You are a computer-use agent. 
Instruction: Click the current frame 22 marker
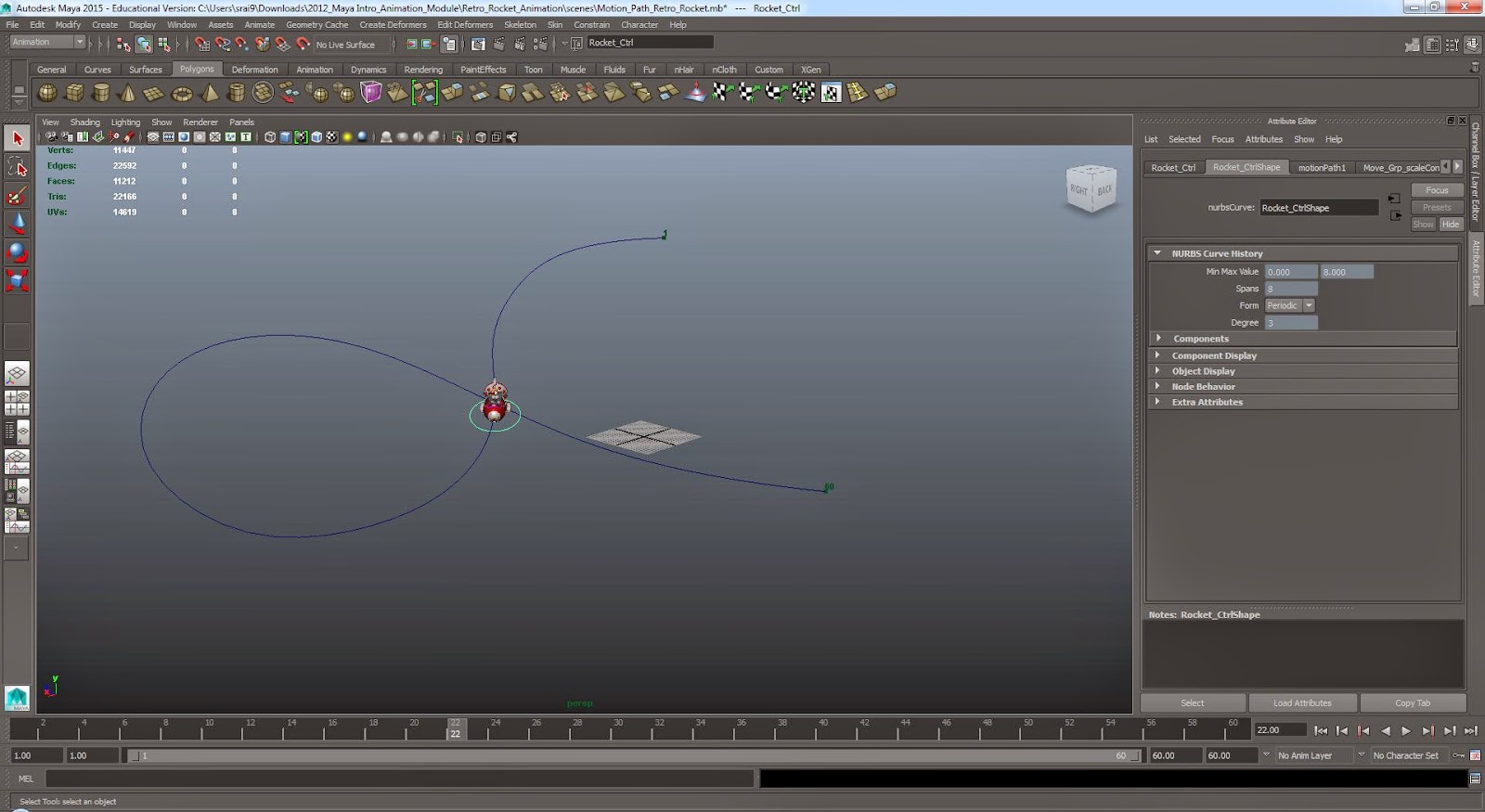pyautogui.click(x=455, y=728)
